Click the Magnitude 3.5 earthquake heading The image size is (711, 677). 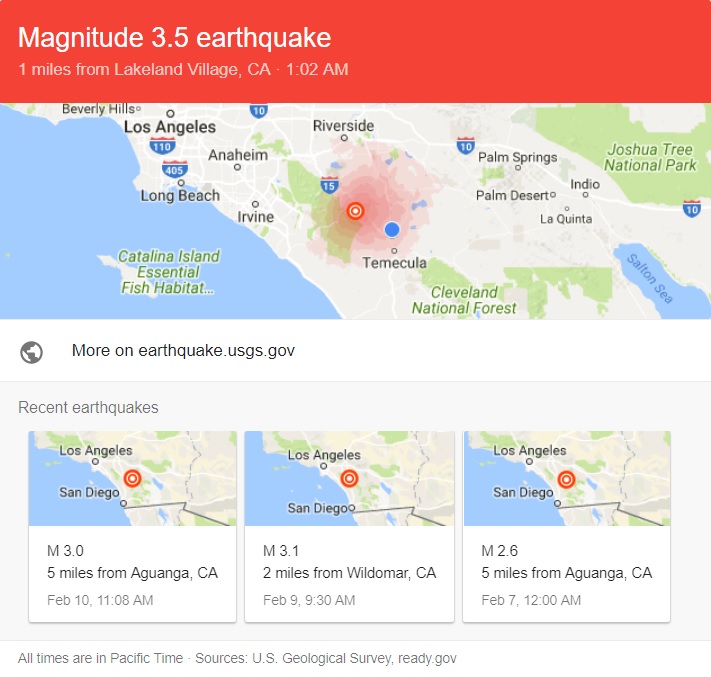[x=174, y=38]
